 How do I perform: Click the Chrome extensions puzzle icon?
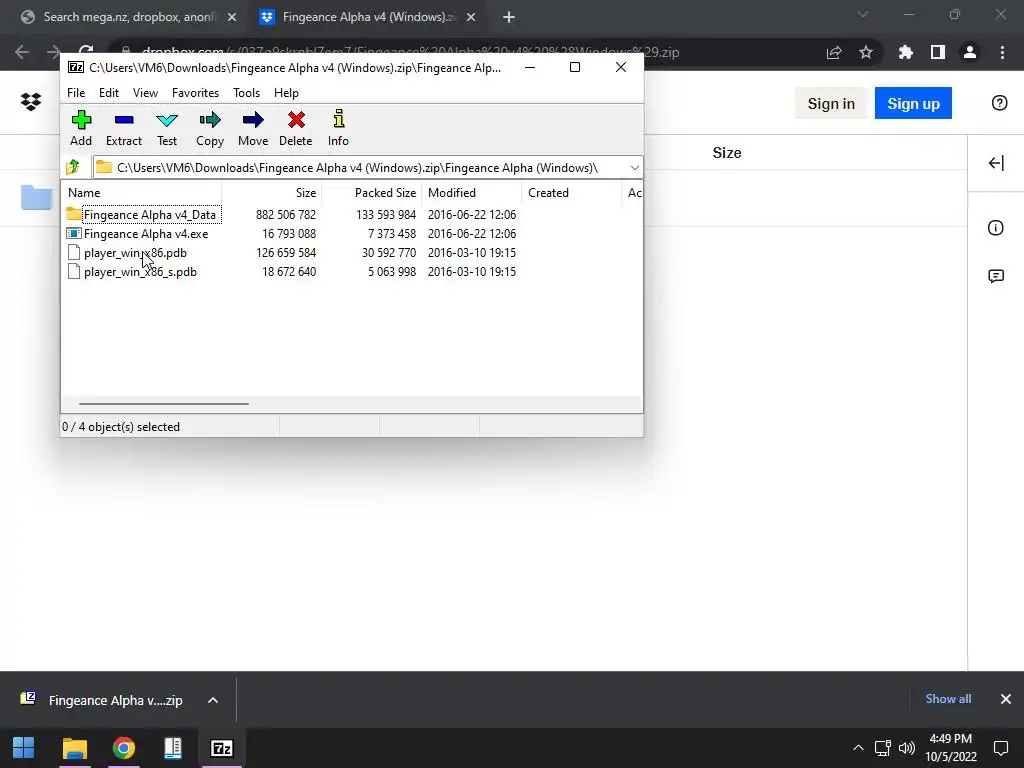(x=905, y=52)
